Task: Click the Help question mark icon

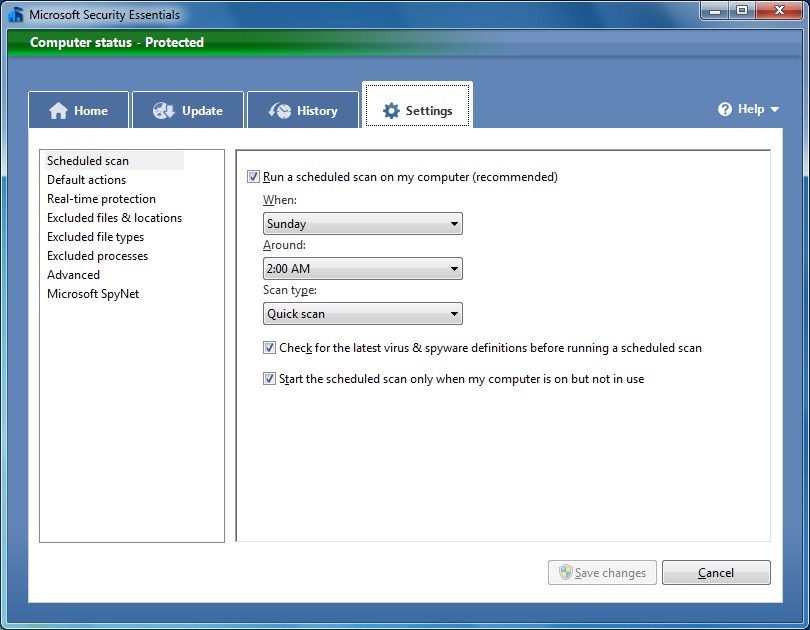Action: coord(725,109)
